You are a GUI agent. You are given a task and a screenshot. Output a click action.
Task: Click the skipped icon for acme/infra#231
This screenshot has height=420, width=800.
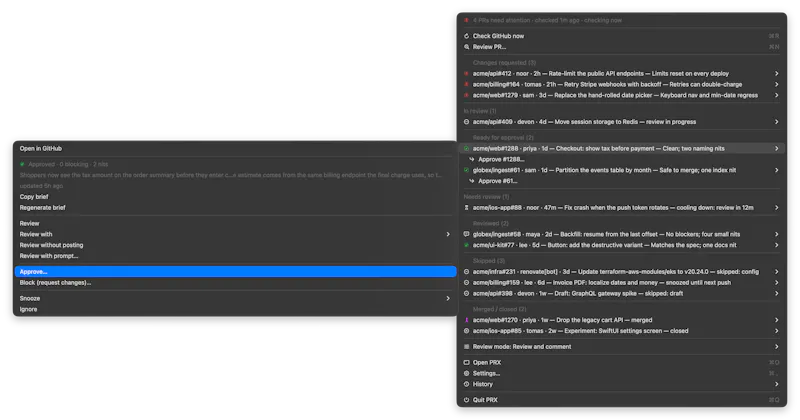[x=466, y=272]
